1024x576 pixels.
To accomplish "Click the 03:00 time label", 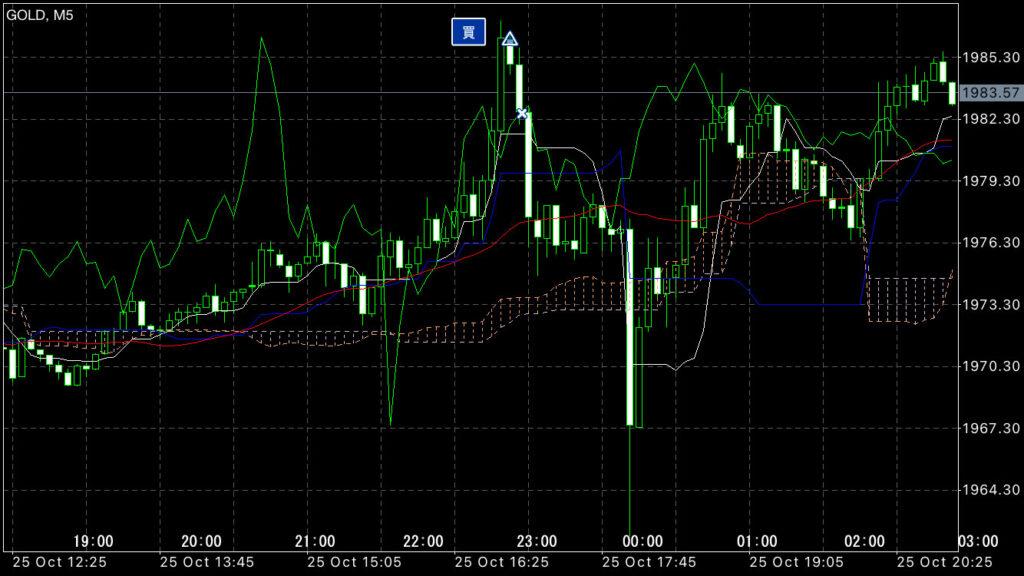I will point(978,541).
